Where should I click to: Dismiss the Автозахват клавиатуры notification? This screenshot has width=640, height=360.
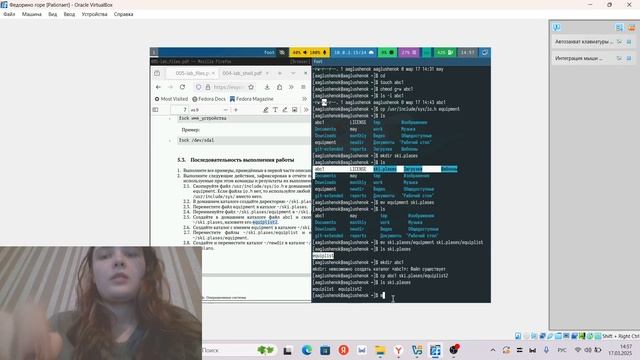[x=629, y=42]
